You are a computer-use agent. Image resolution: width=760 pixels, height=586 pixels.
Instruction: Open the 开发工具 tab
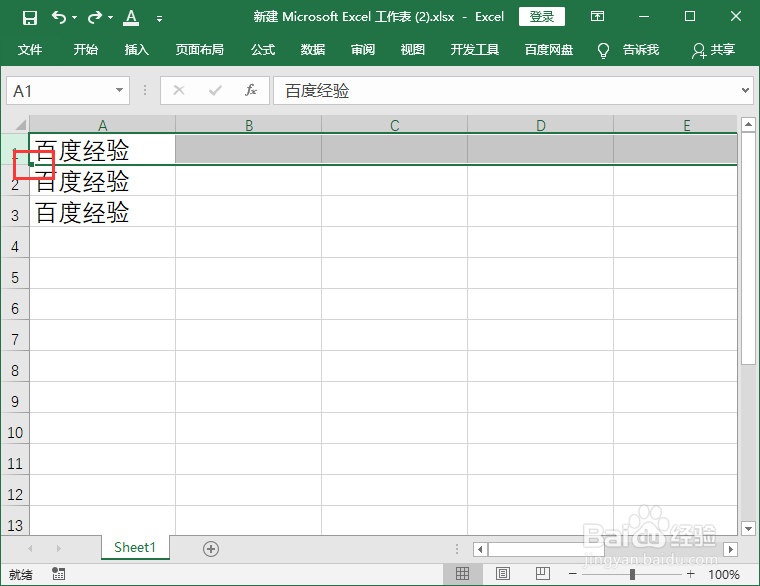point(475,49)
